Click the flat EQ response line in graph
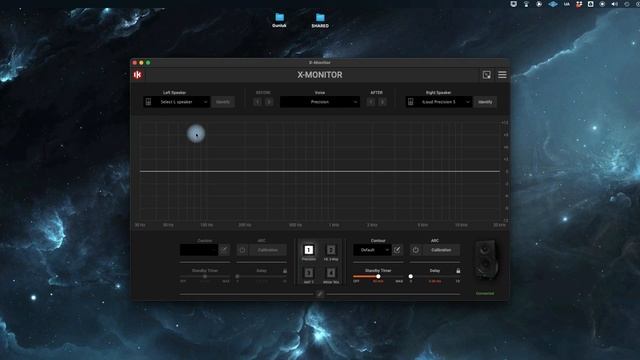640x360 pixels. point(320,171)
